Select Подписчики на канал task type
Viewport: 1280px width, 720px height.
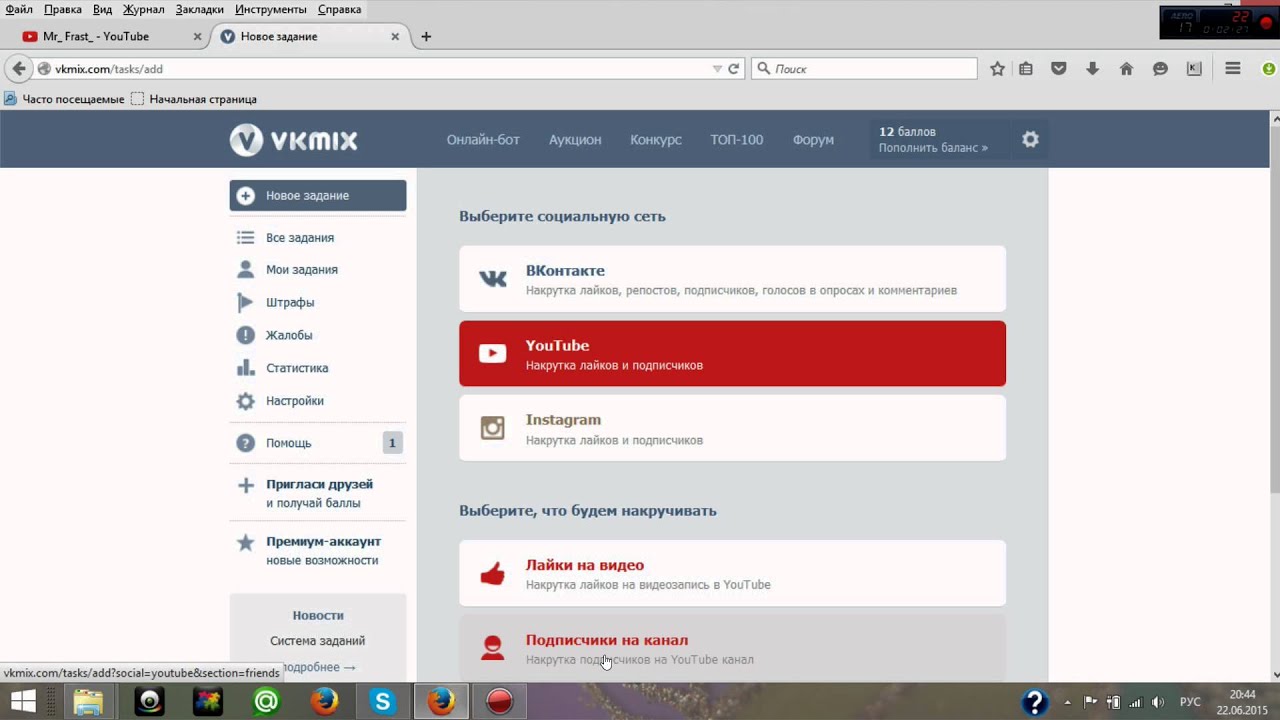pyautogui.click(x=732, y=647)
